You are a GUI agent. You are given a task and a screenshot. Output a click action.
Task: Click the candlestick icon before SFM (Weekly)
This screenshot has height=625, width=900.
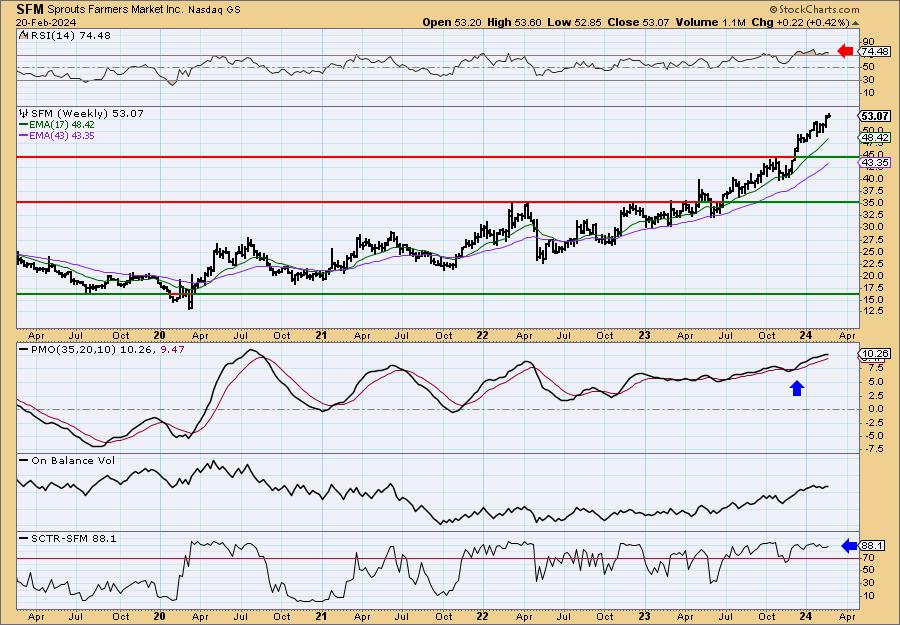[24, 113]
